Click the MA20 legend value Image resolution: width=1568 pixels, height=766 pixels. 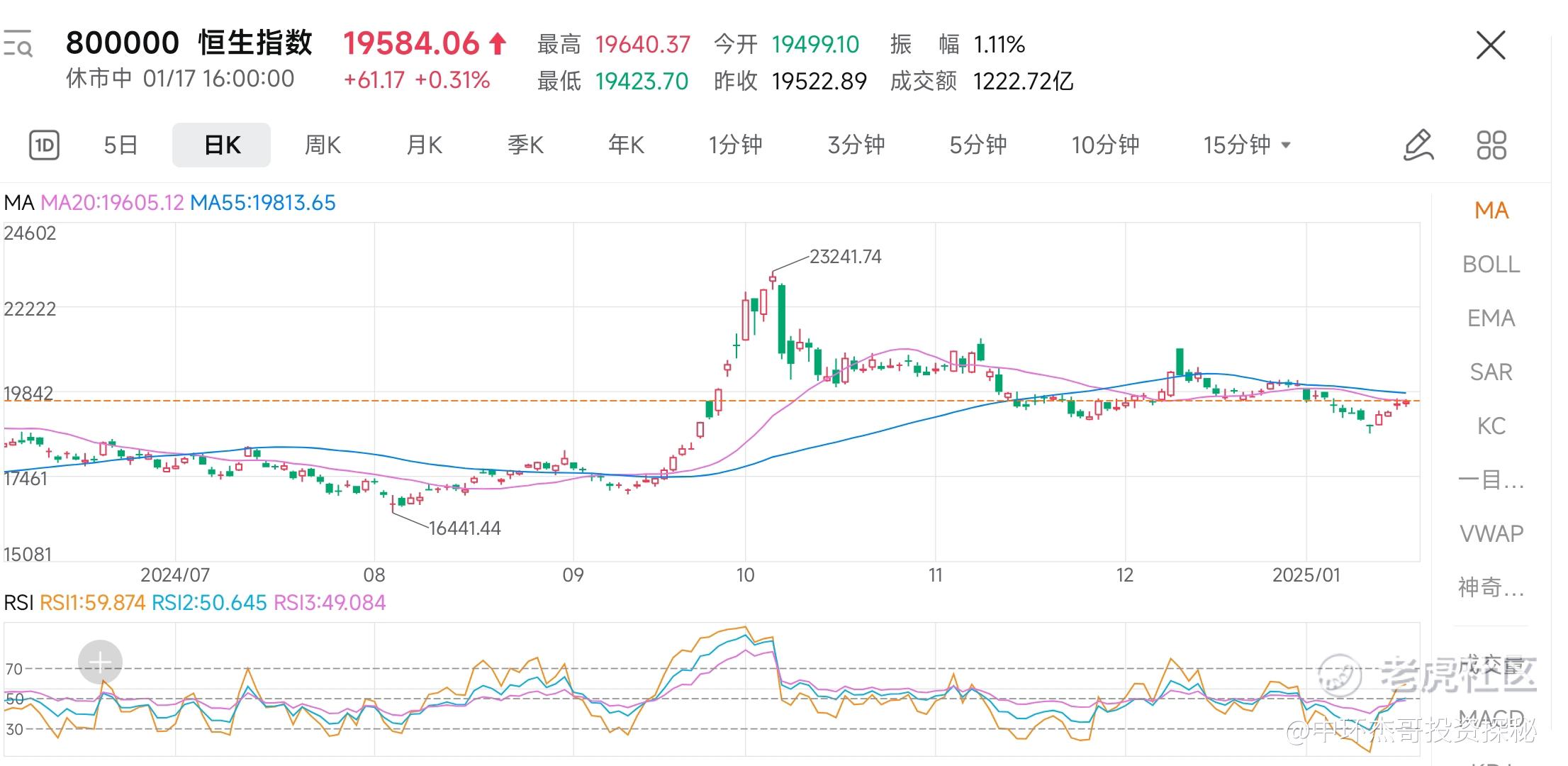pos(112,203)
